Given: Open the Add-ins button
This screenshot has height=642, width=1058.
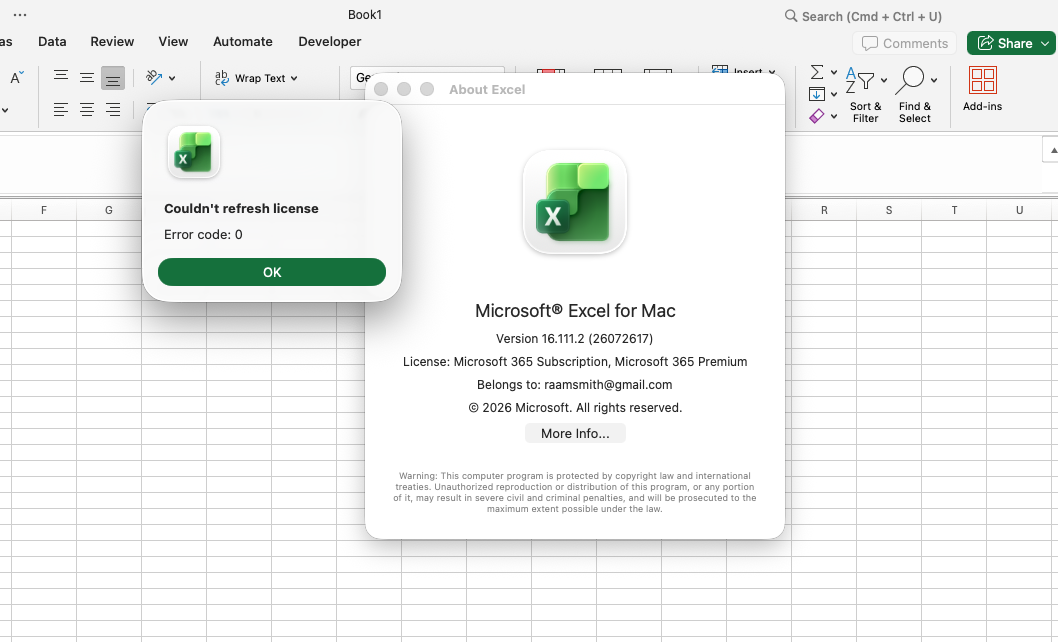Looking at the screenshot, I should (982, 89).
